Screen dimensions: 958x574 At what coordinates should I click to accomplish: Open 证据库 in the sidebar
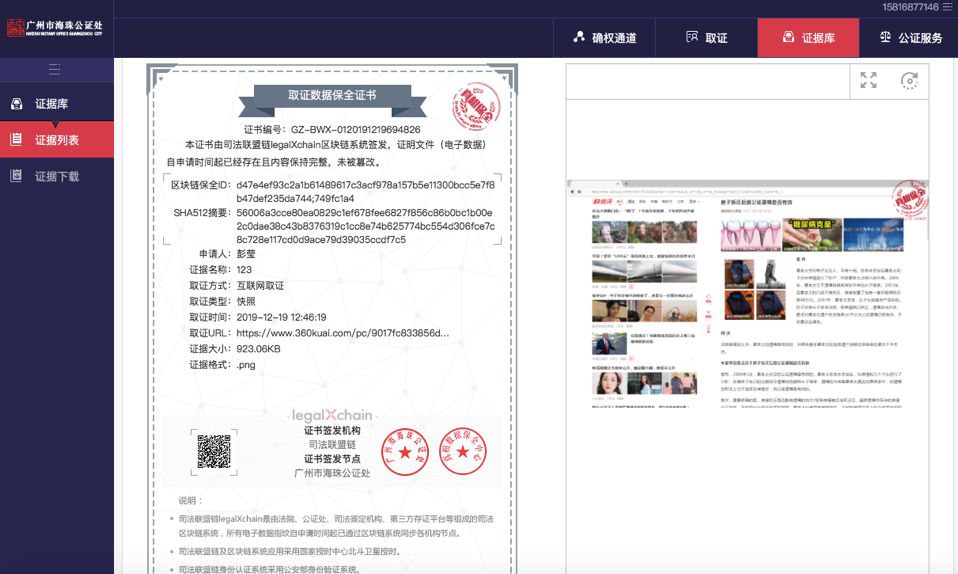pyautogui.click(x=57, y=104)
